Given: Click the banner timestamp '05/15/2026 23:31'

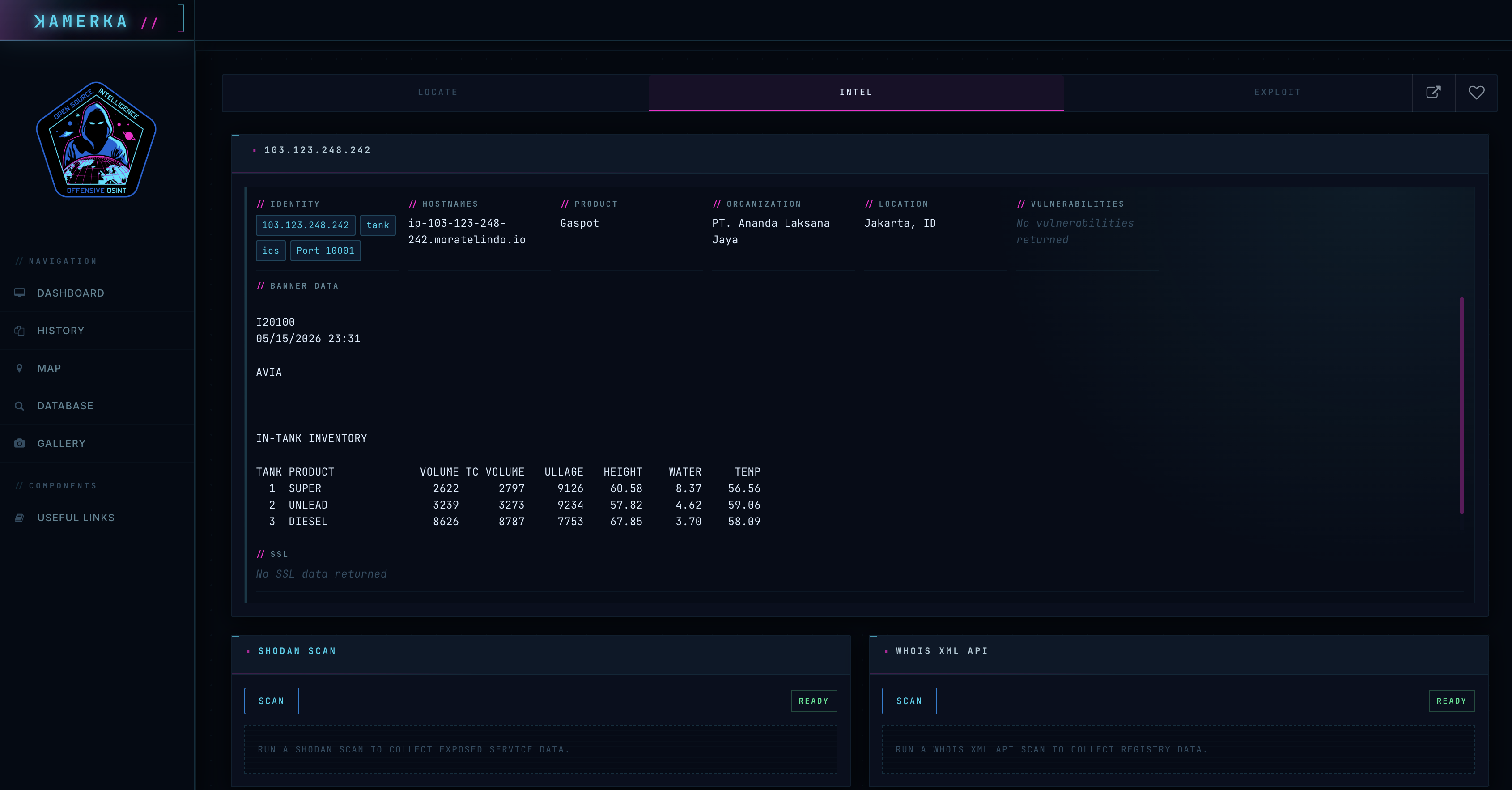Looking at the screenshot, I should (308, 339).
